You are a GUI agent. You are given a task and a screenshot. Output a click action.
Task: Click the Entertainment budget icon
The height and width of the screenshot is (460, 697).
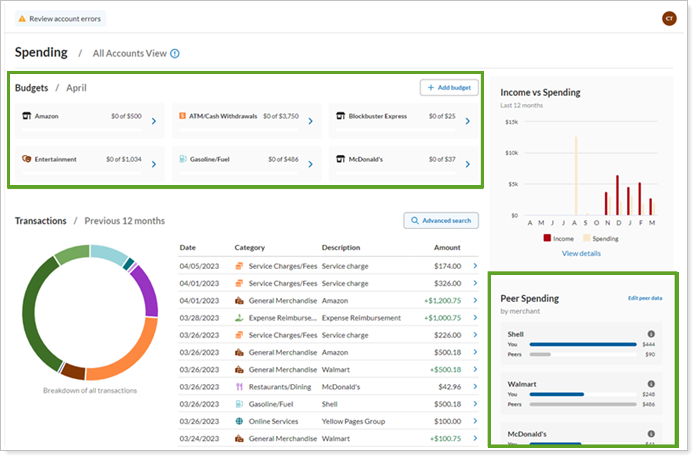coord(26,159)
